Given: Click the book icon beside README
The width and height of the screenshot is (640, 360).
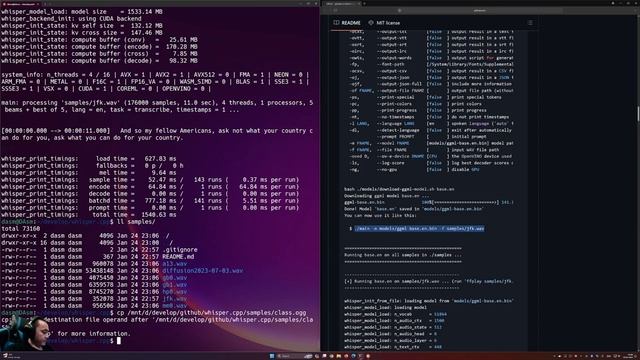Looking at the screenshot, I should tap(336, 23).
